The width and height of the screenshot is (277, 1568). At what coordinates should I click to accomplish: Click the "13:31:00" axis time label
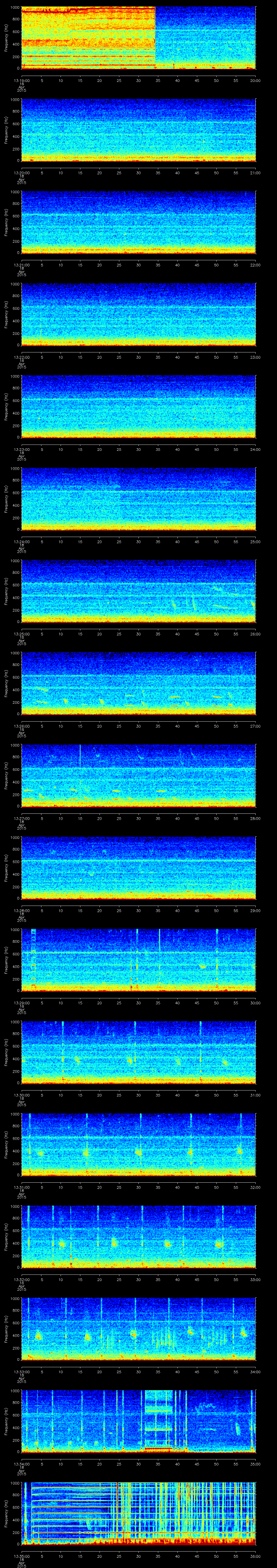tap(21, 1187)
